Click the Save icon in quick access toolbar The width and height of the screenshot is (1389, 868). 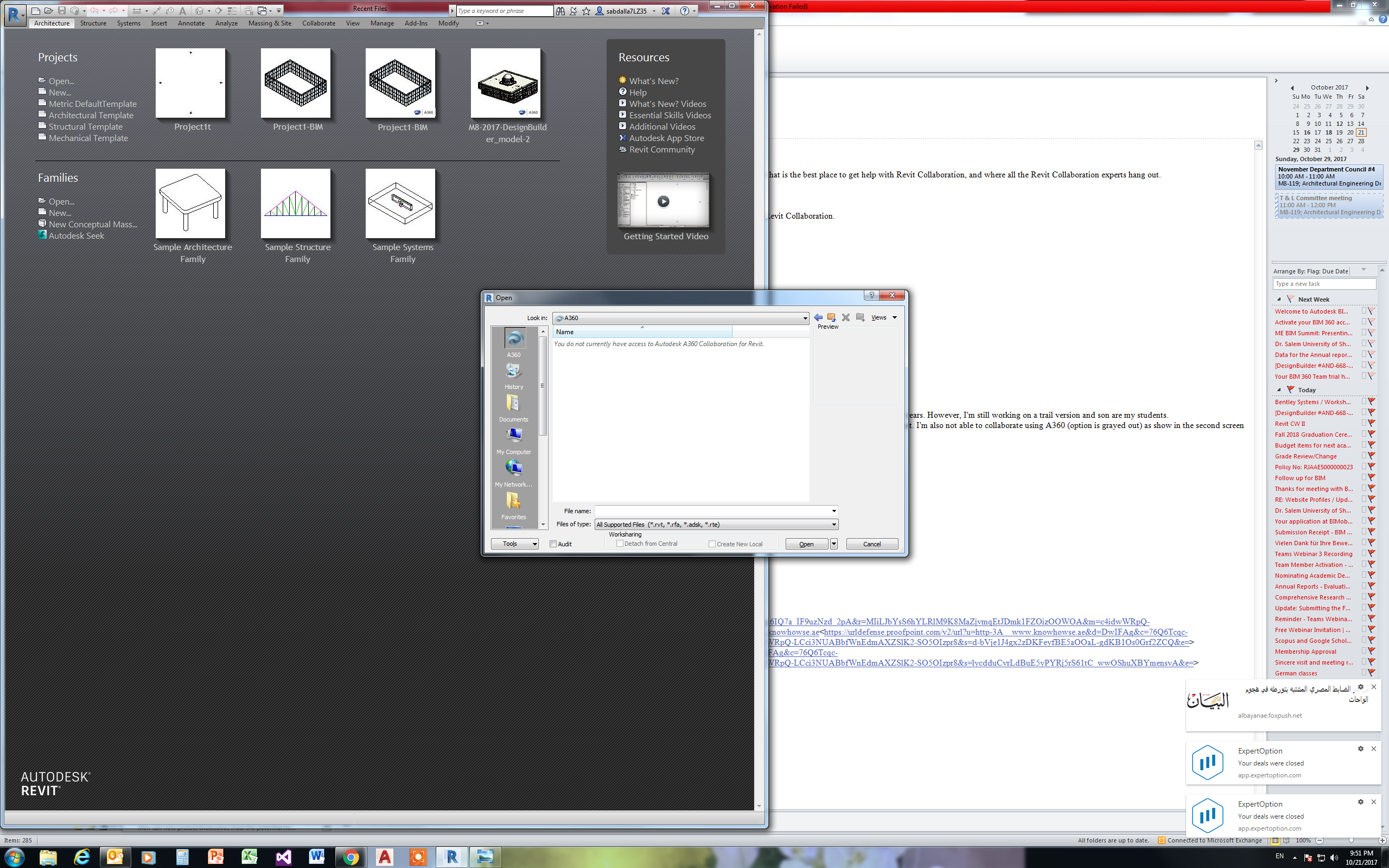61,11
